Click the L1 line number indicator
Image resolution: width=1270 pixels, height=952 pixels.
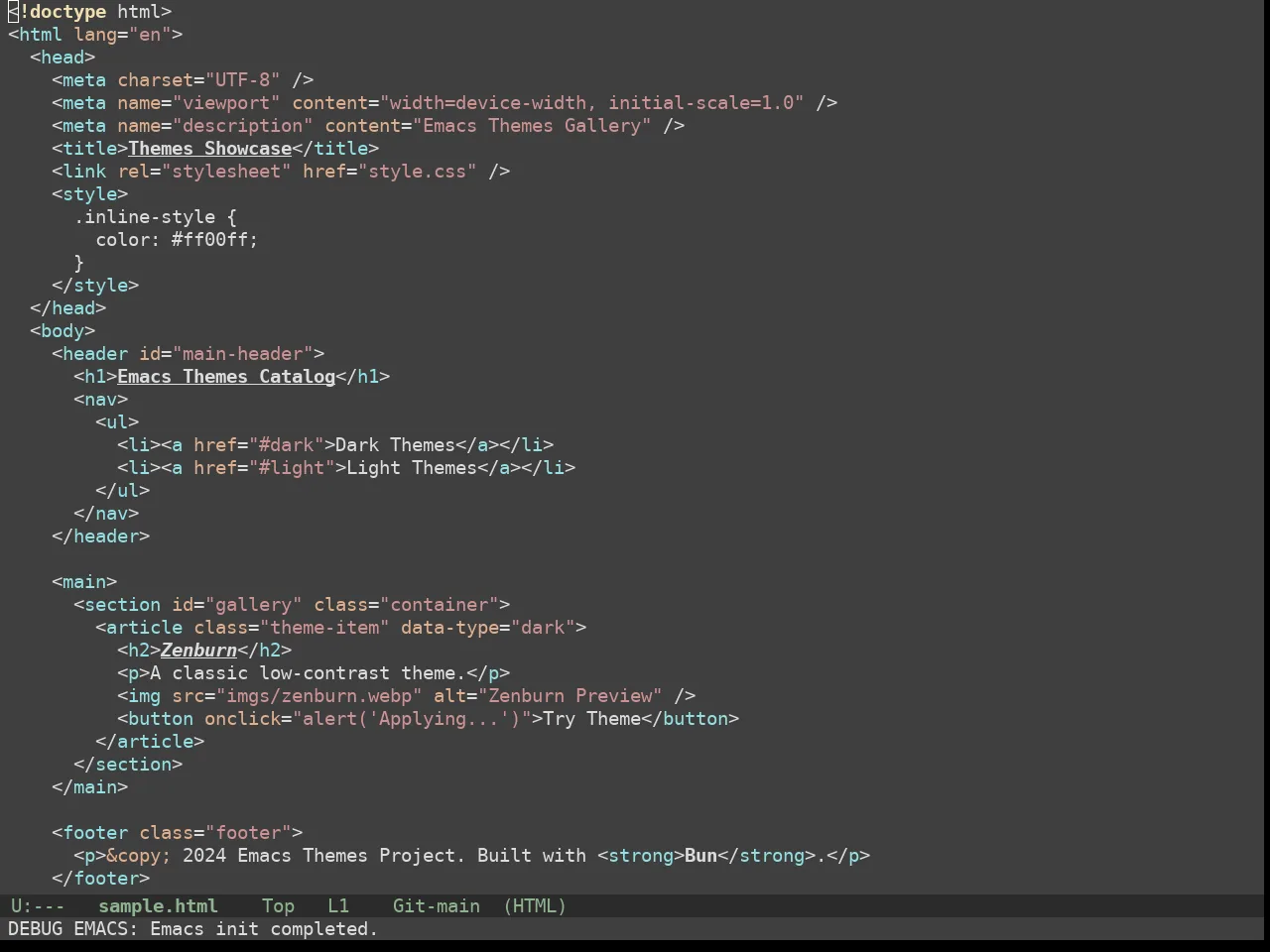[x=338, y=905]
